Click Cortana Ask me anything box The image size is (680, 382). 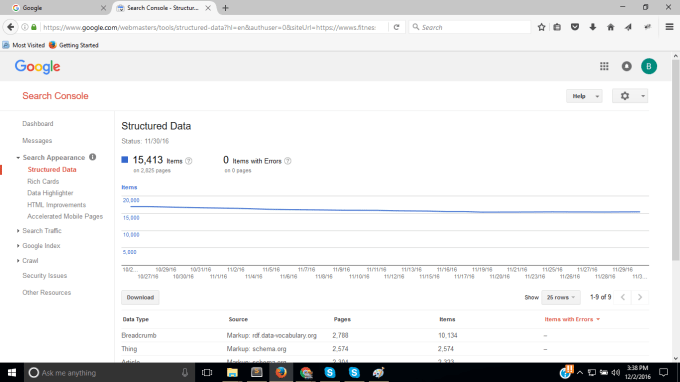[x=108, y=372]
